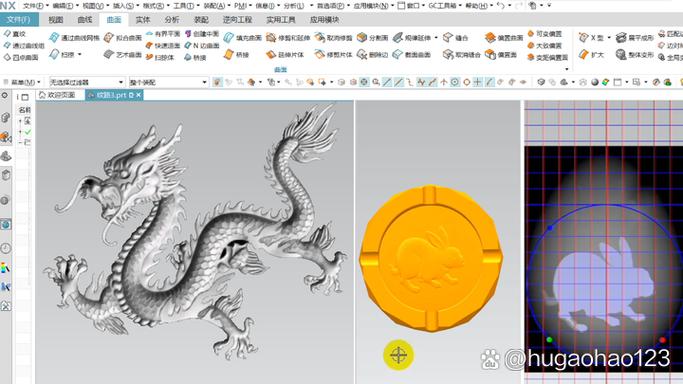Switch to the 逆向工程 reverse engineering tab
This screenshot has height=384, width=683.
pyautogui.click(x=237, y=20)
